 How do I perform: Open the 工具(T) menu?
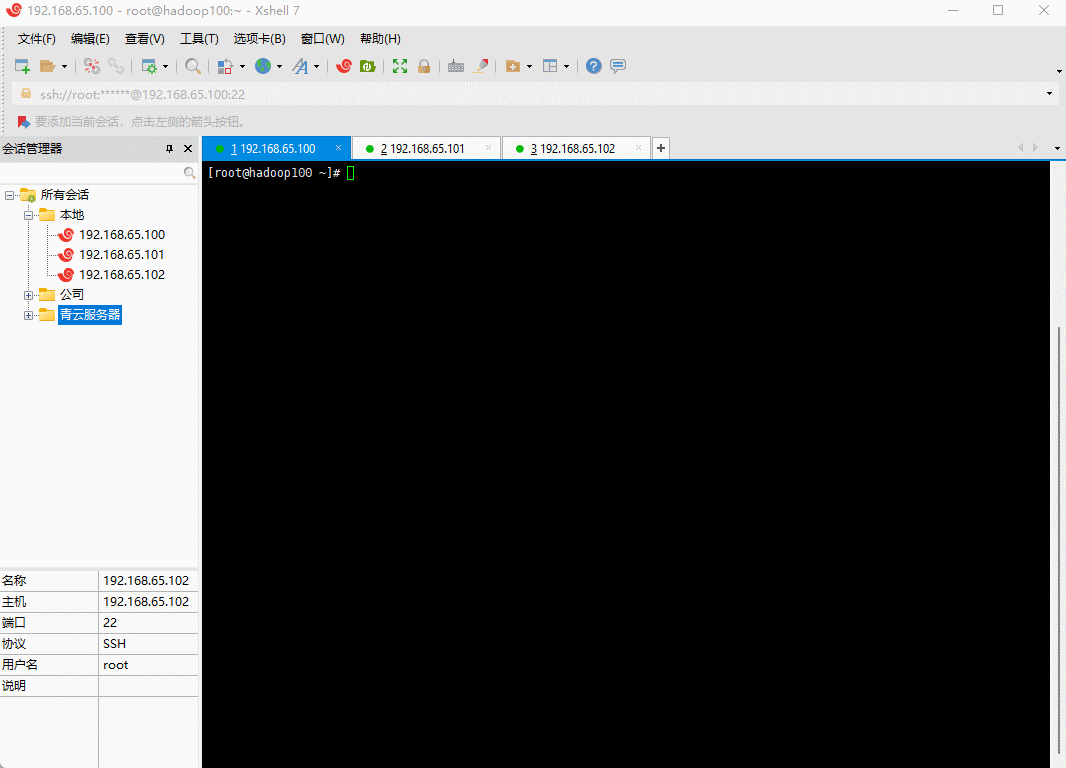point(199,39)
